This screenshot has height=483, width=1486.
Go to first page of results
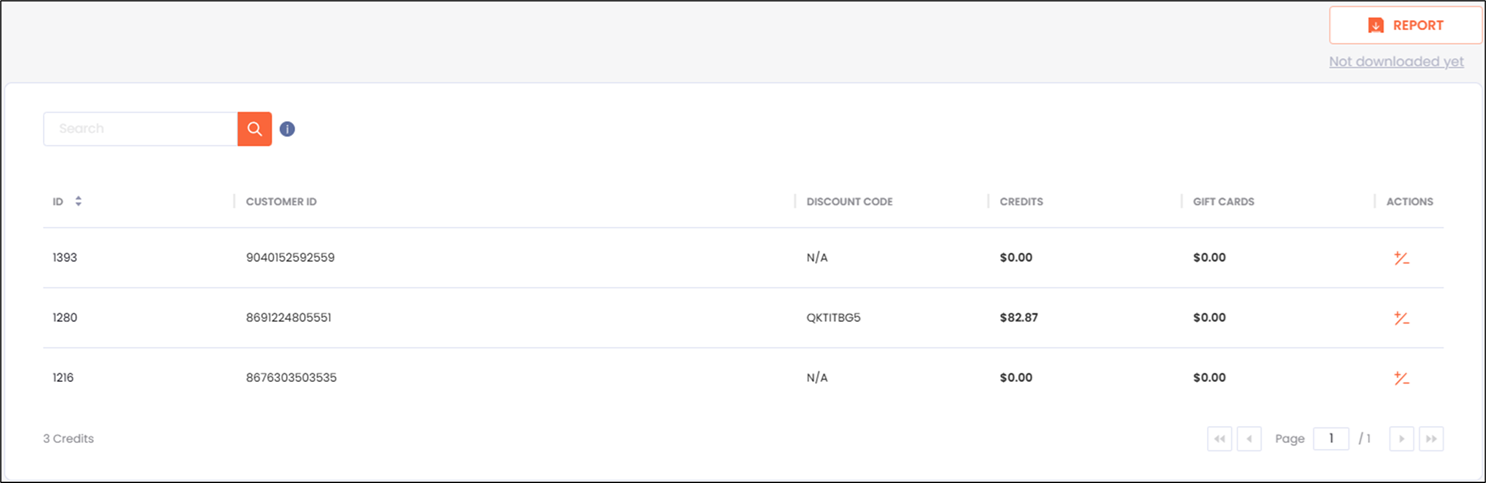(x=1219, y=439)
